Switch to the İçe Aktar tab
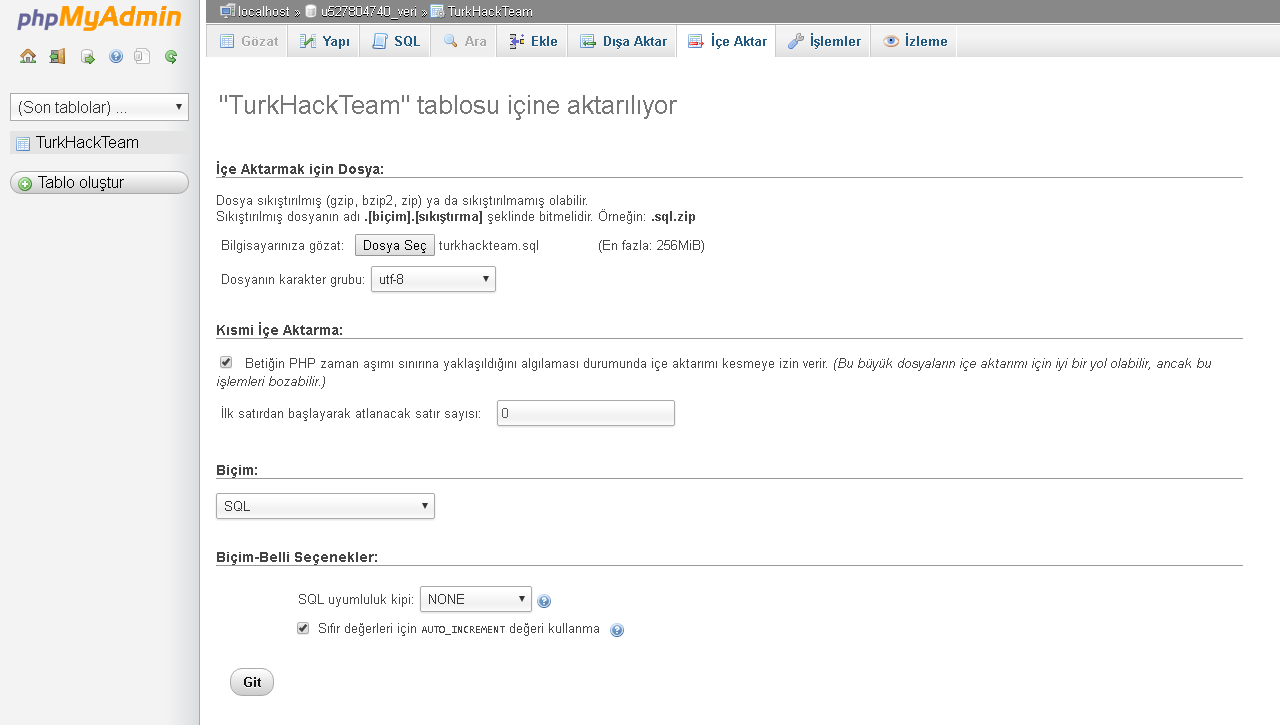The width and height of the screenshot is (1280, 725). [x=726, y=41]
